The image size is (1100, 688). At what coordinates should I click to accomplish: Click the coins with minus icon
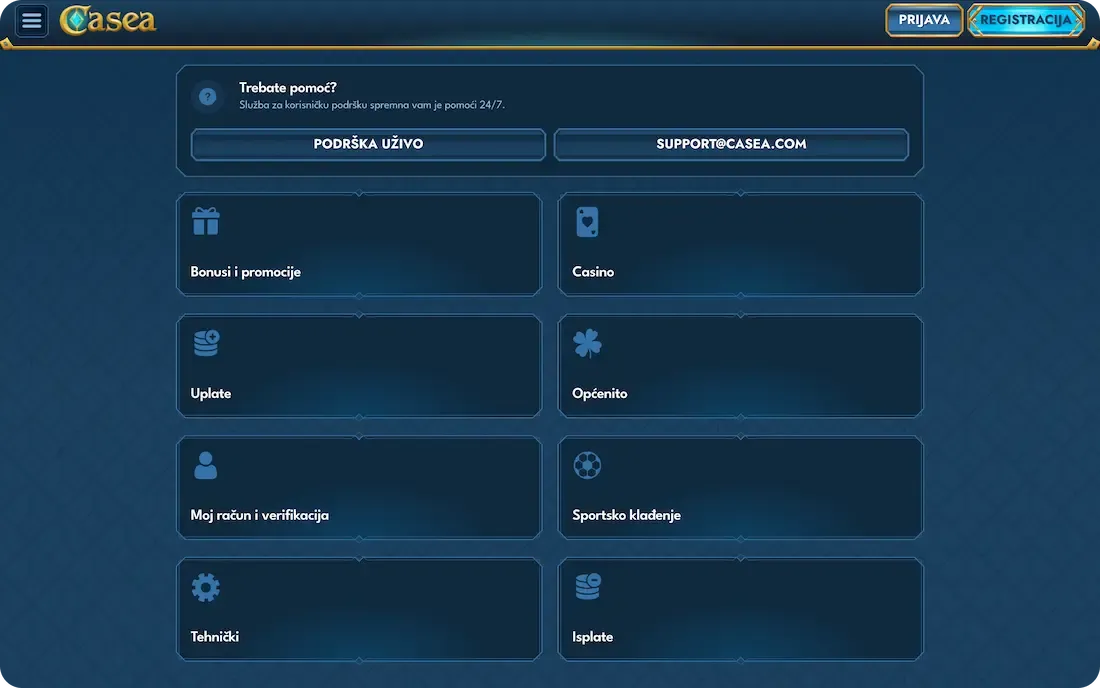588,587
